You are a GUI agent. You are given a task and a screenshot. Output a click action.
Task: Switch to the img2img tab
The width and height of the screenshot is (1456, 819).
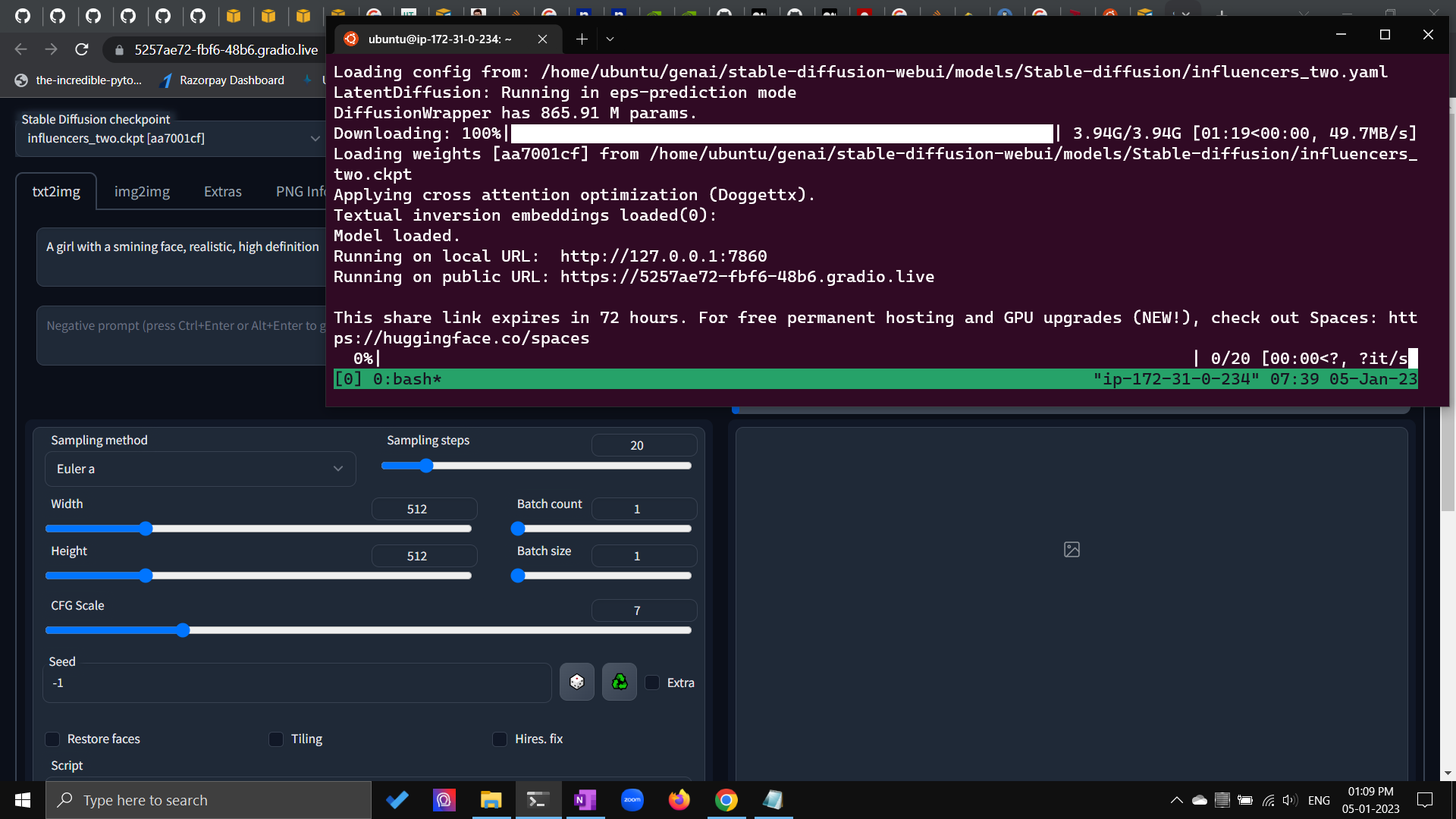(x=142, y=192)
